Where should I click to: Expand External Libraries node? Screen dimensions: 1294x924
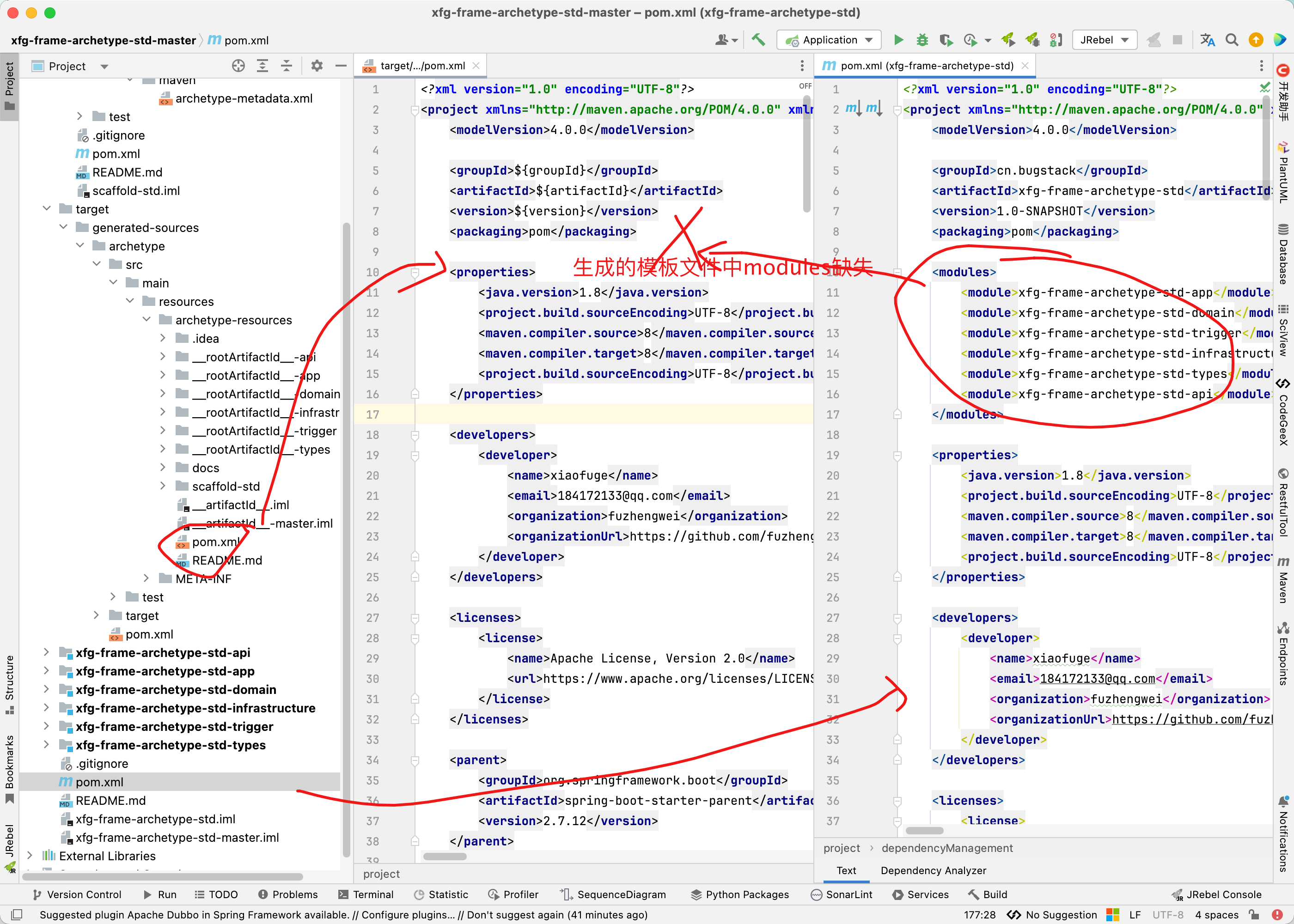(x=30, y=855)
